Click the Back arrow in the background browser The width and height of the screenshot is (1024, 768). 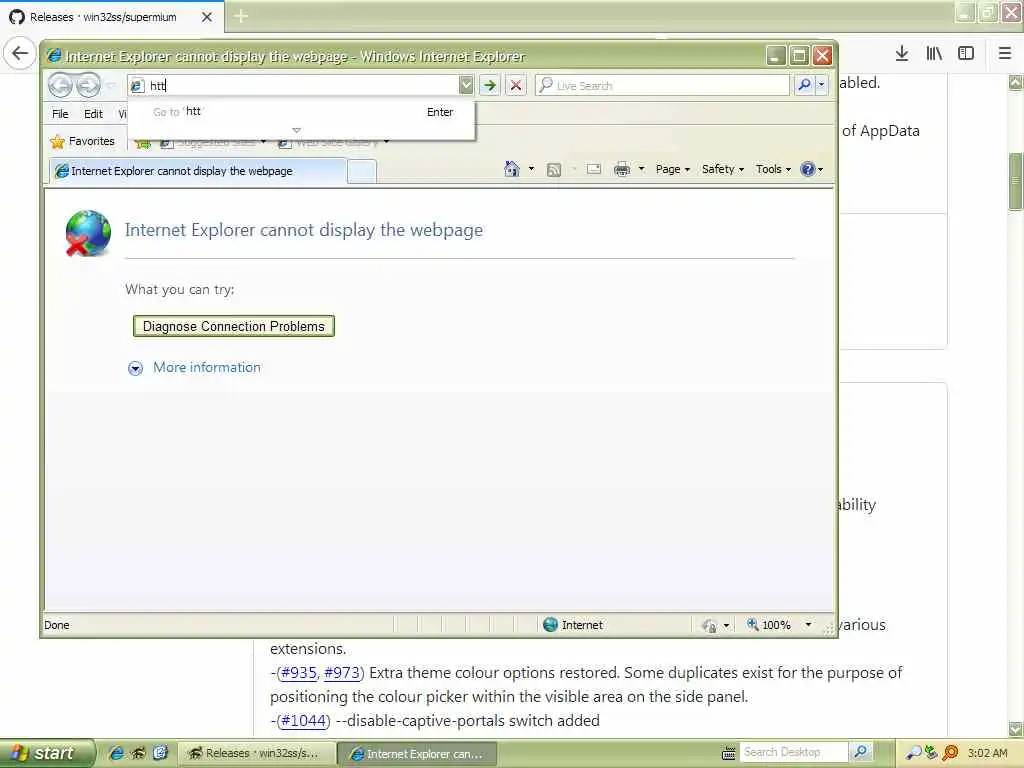point(20,53)
